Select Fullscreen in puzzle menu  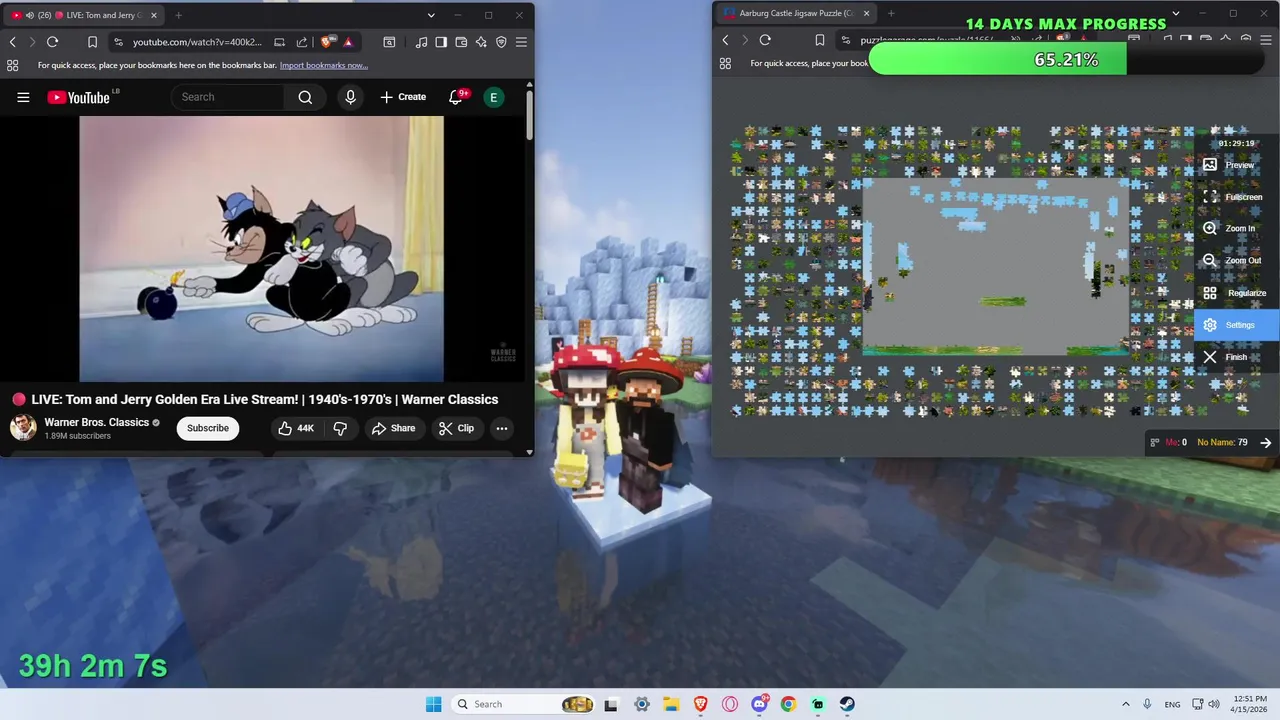pos(1236,197)
